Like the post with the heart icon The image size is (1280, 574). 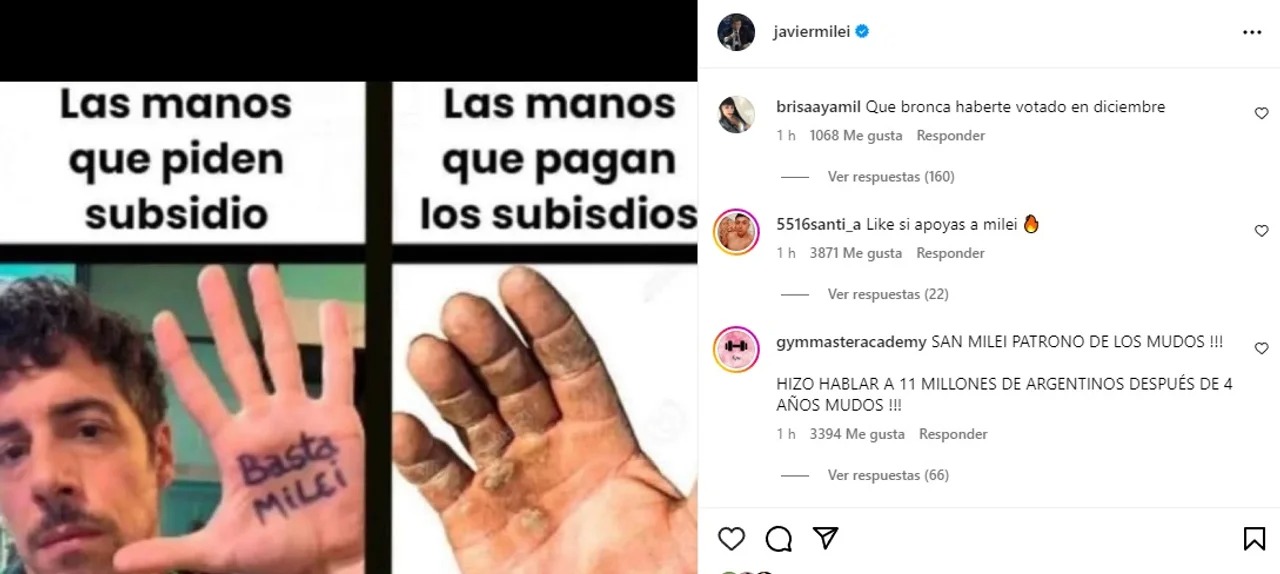pyautogui.click(x=732, y=539)
